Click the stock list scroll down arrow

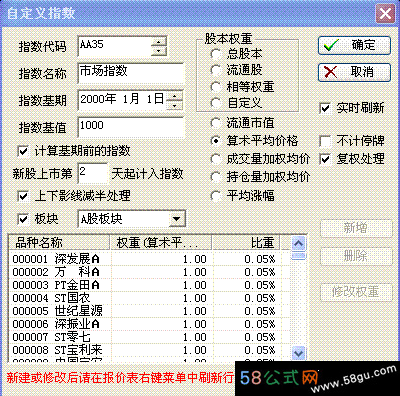(x=298, y=352)
